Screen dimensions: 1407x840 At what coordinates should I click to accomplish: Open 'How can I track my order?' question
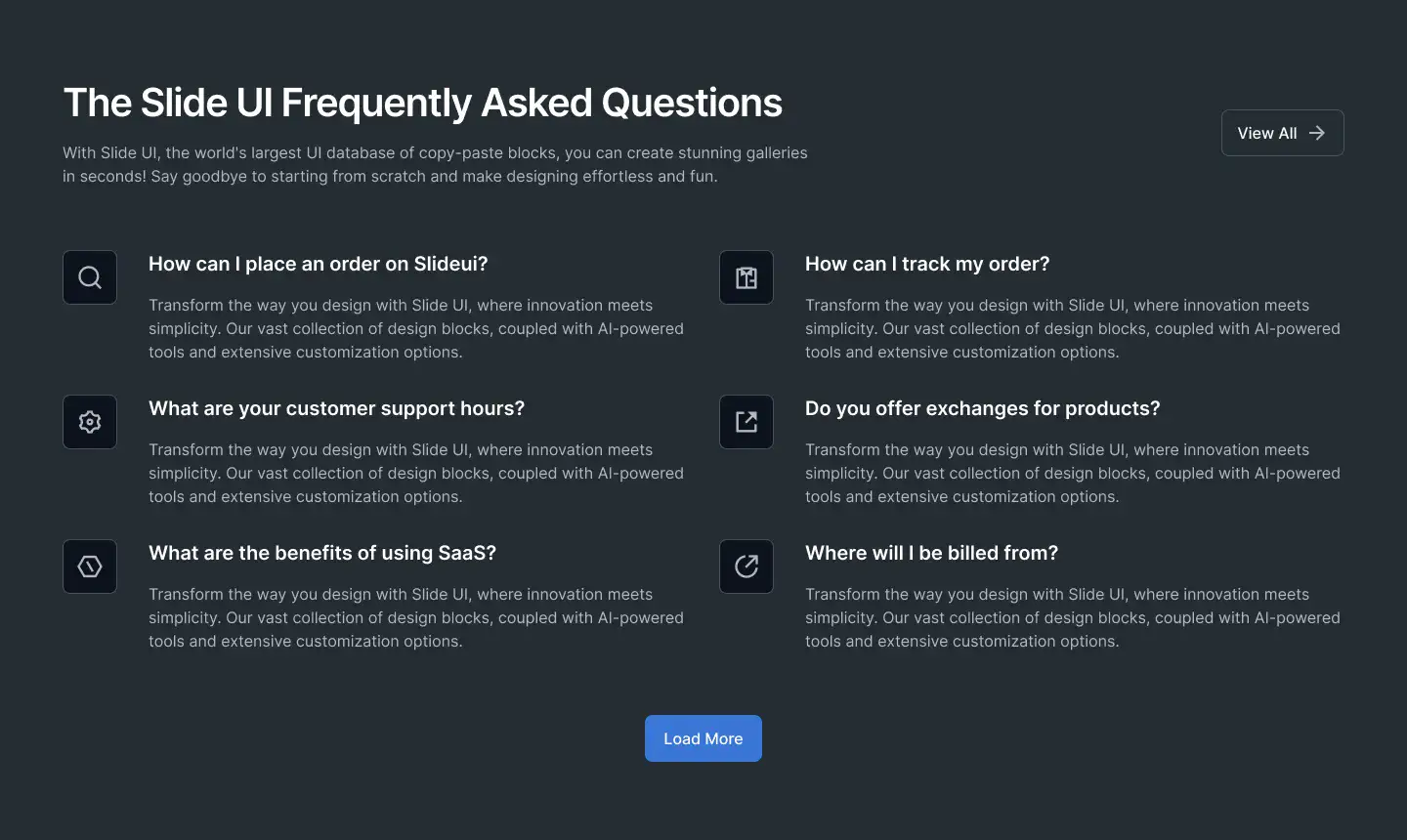[927, 264]
